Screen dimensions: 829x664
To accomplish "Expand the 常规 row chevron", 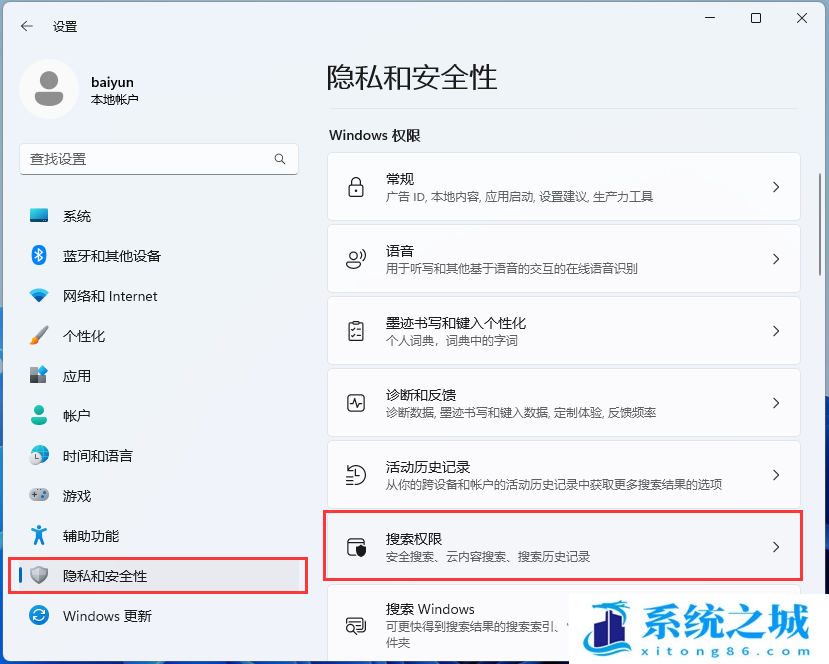I will pyautogui.click(x=775, y=187).
